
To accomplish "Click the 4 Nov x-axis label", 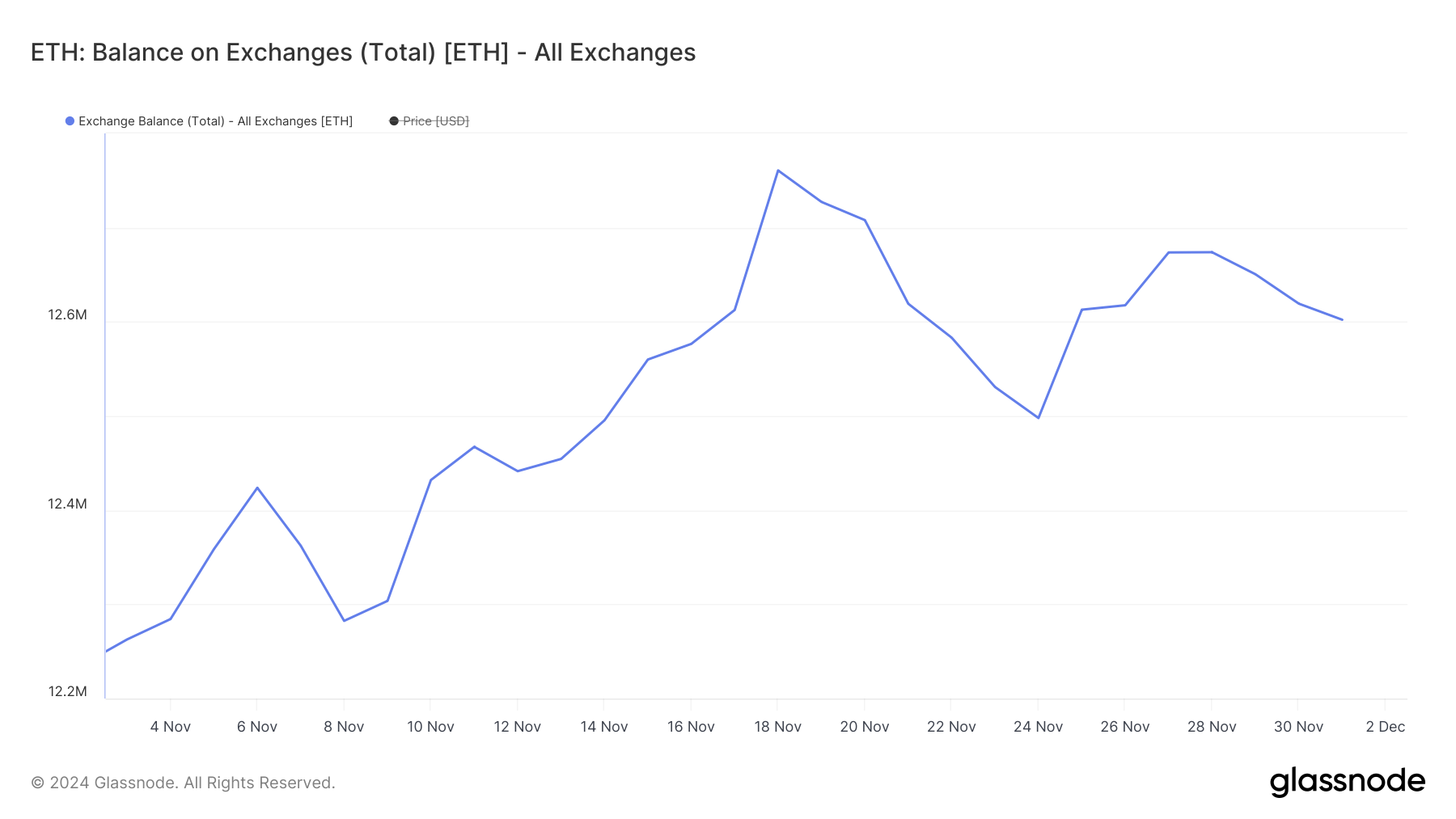I will pyautogui.click(x=171, y=727).
